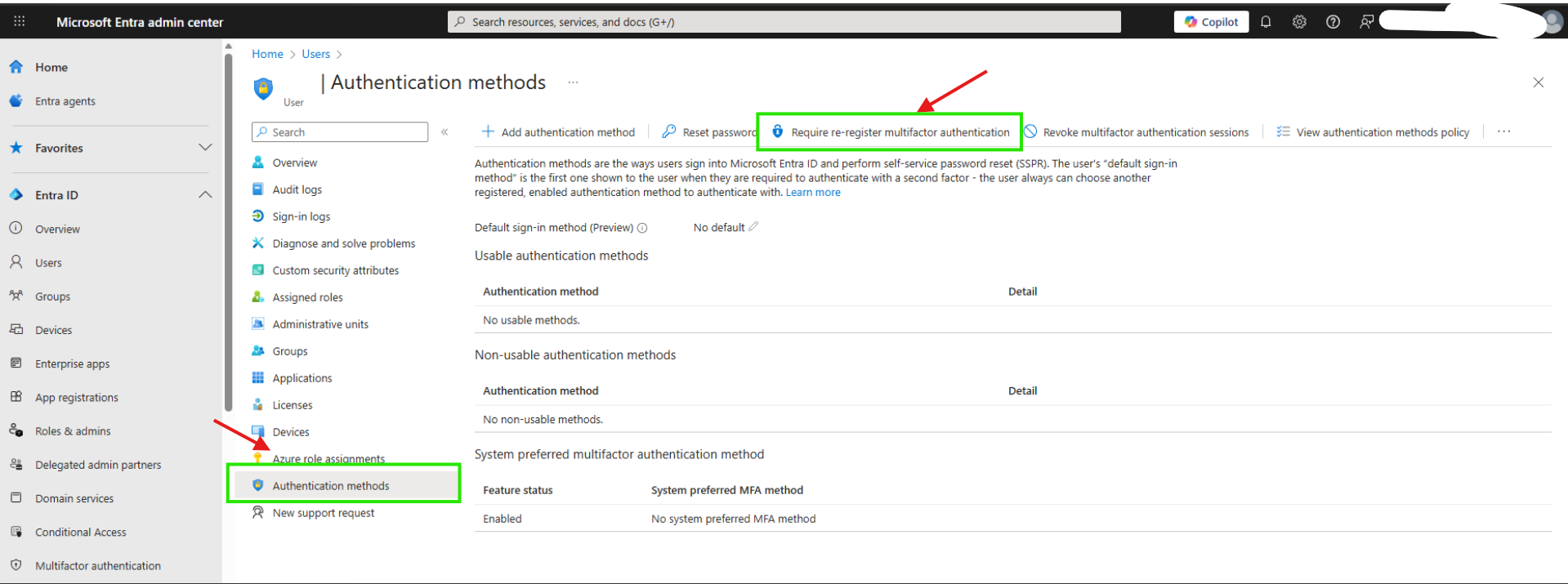Open Entra ID Overview in left navigation

coord(57,230)
